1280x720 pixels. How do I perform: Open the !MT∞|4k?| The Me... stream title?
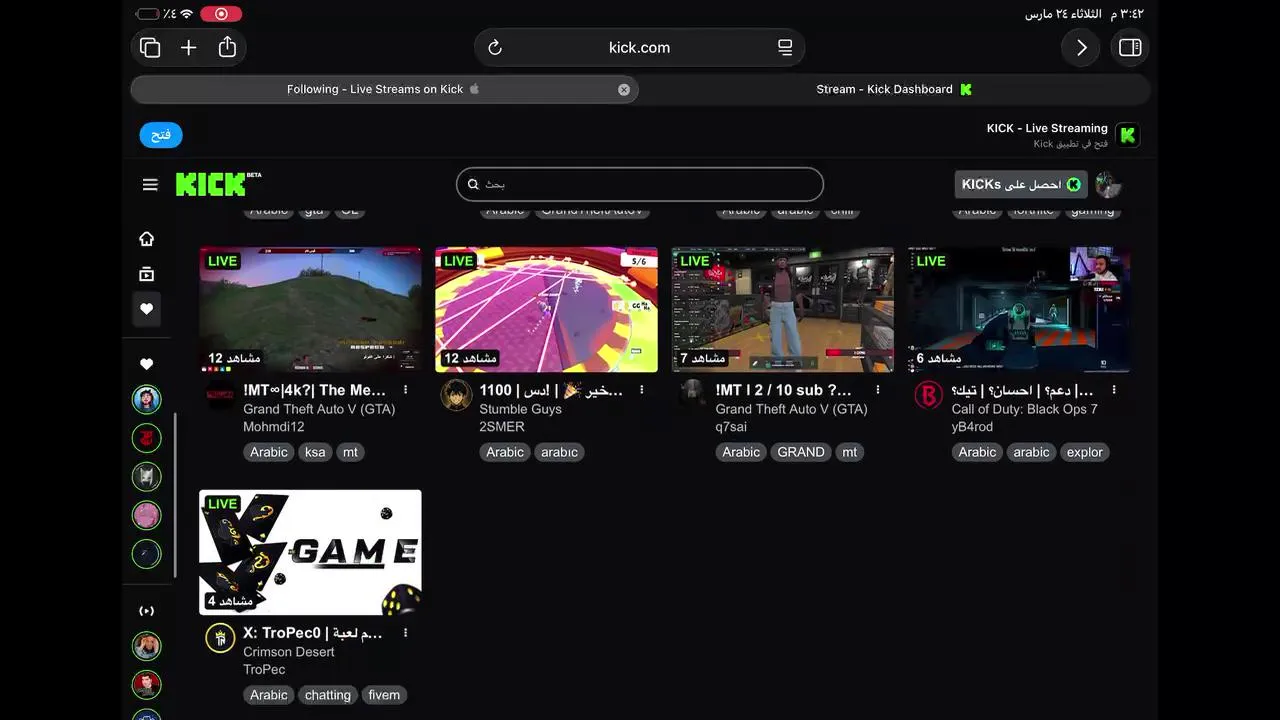(315, 390)
